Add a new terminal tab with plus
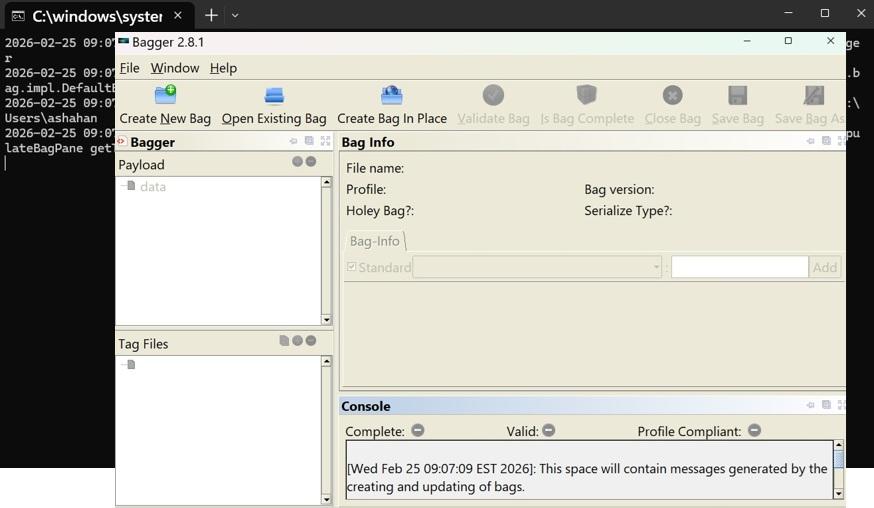This screenshot has height=508, width=874. point(211,16)
